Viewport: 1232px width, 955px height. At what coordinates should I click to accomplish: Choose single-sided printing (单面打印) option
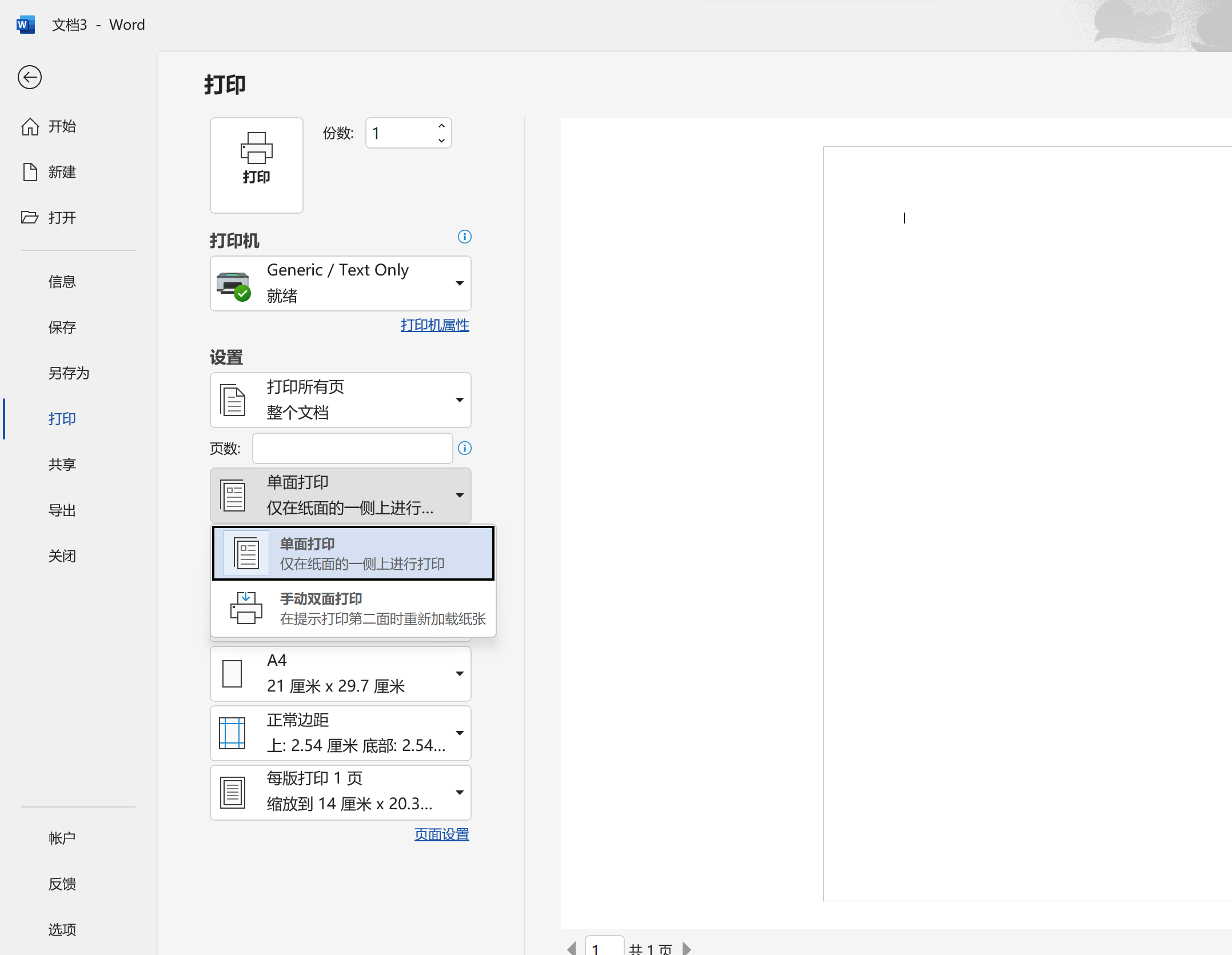(353, 554)
